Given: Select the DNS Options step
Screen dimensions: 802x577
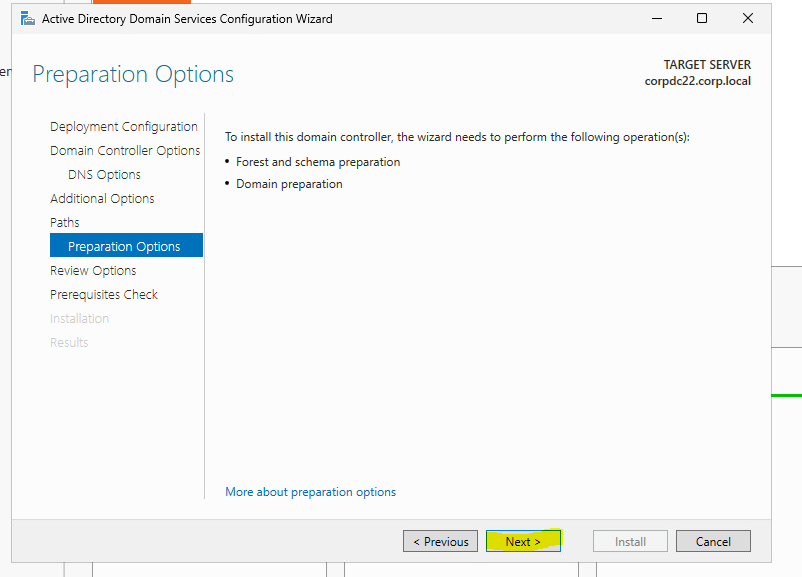Looking at the screenshot, I should click(x=103, y=174).
